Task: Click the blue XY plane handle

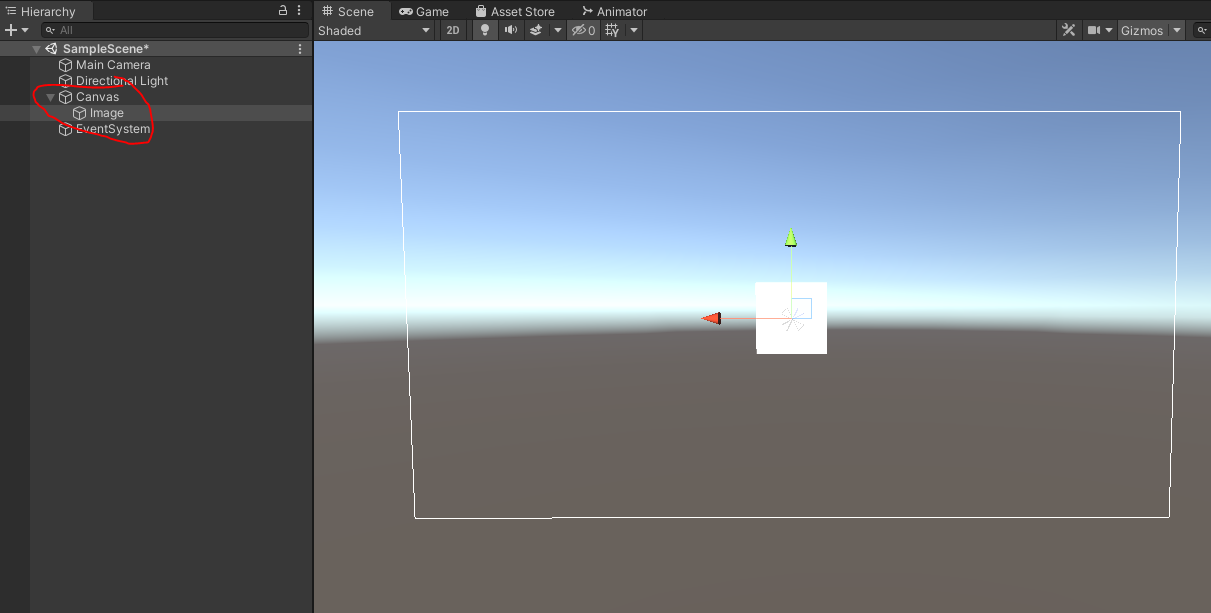Action: [x=802, y=308]
